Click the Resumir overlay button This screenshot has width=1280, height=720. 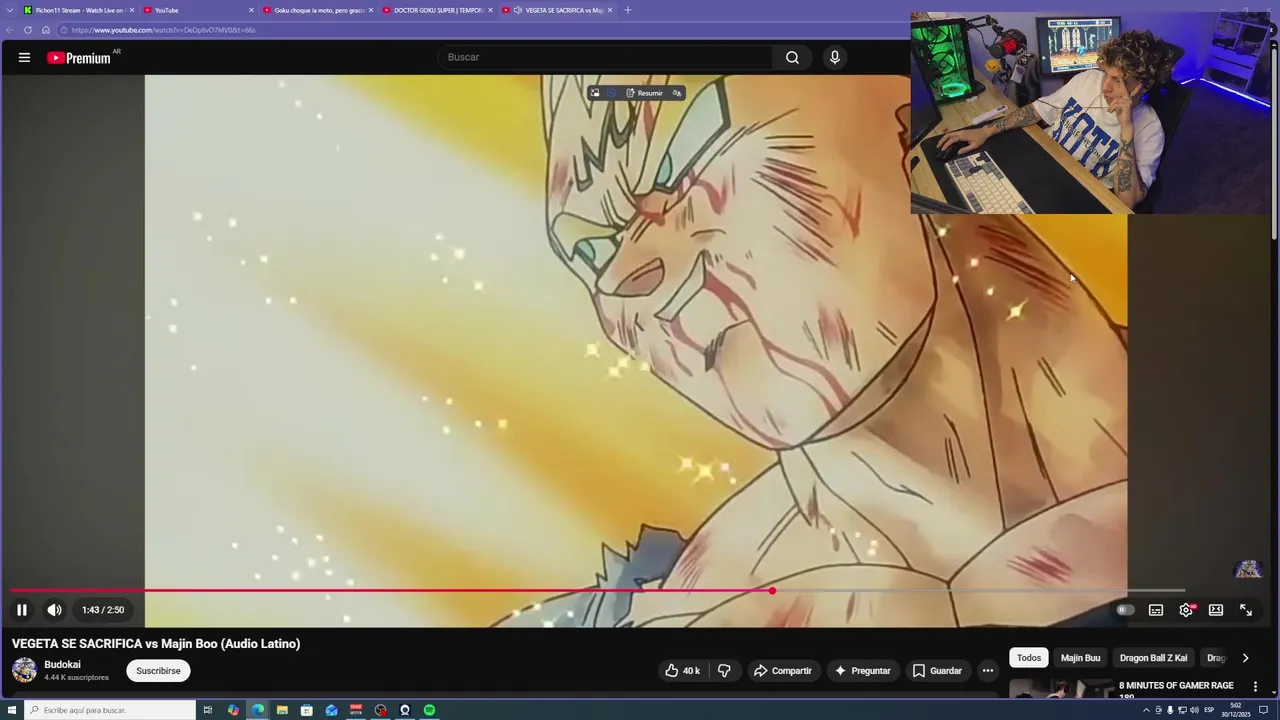[644, 93]
